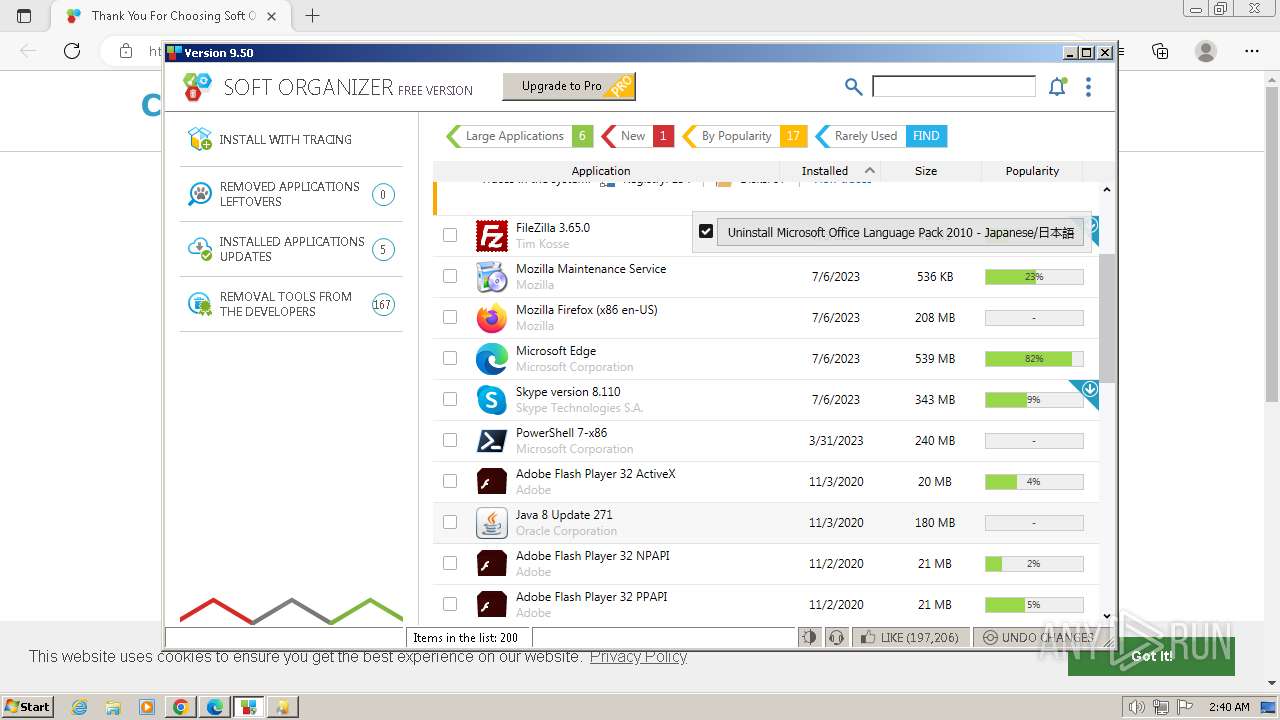
Task: Toggle the dark theme status bar icon
Action: click(809, 637)
